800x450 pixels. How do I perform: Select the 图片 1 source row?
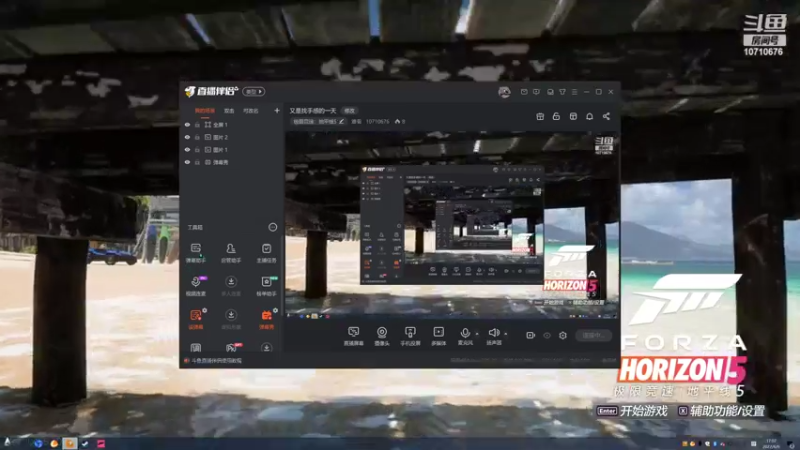pos(232,149)
